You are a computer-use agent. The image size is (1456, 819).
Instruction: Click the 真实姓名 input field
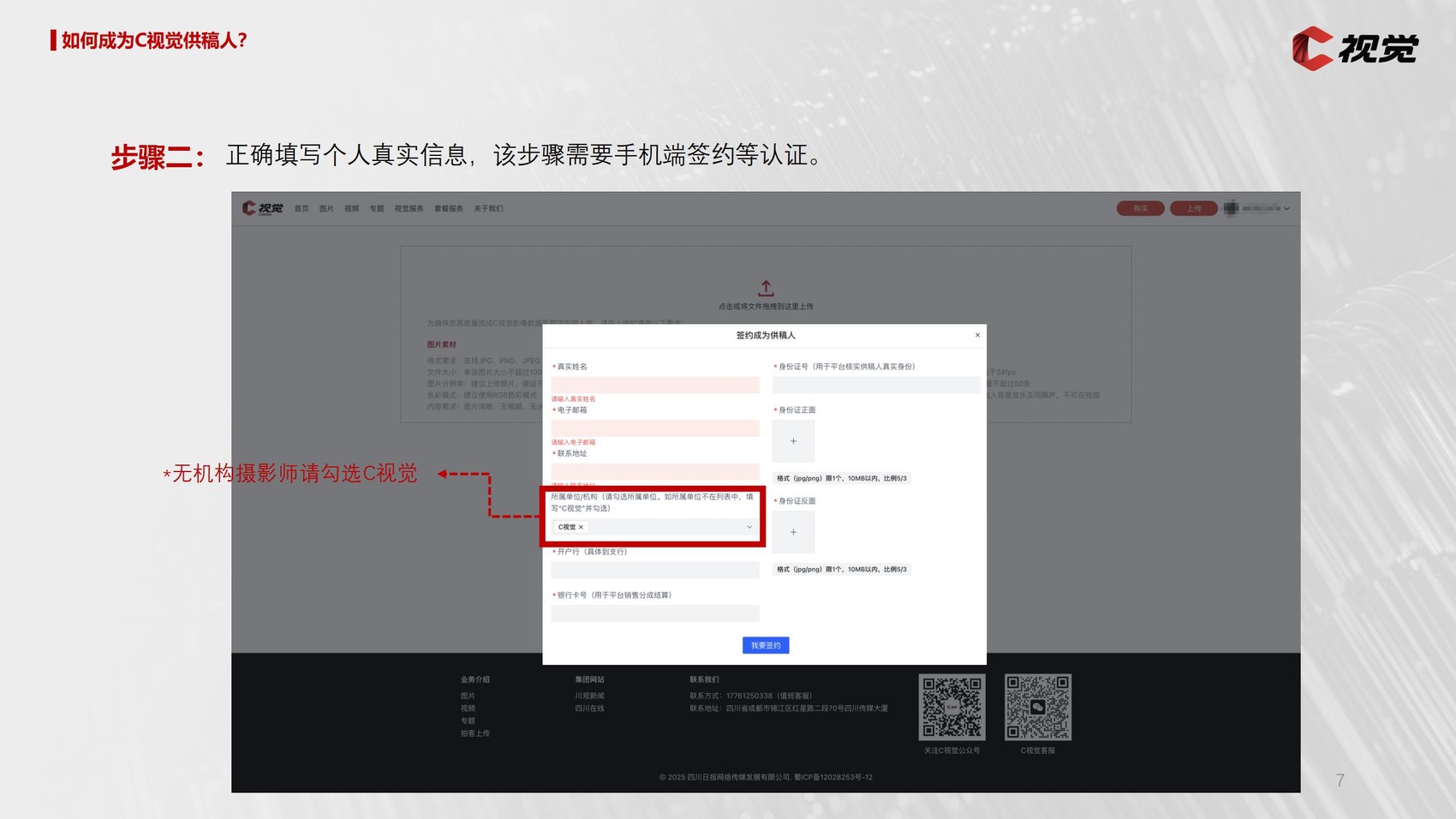[x=655, y=386]
